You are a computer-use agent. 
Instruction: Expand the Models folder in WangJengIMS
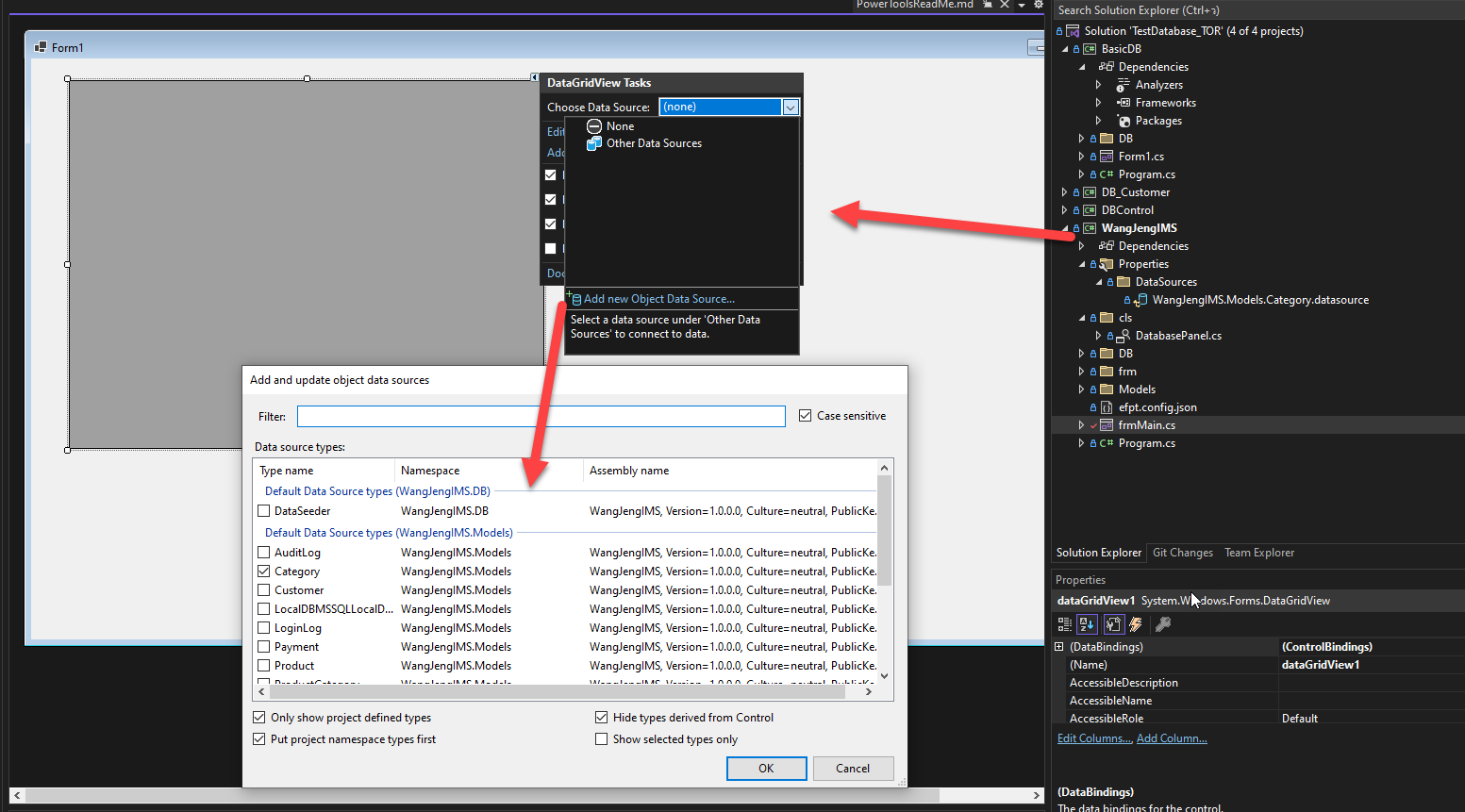click(x=1081, y=389)
